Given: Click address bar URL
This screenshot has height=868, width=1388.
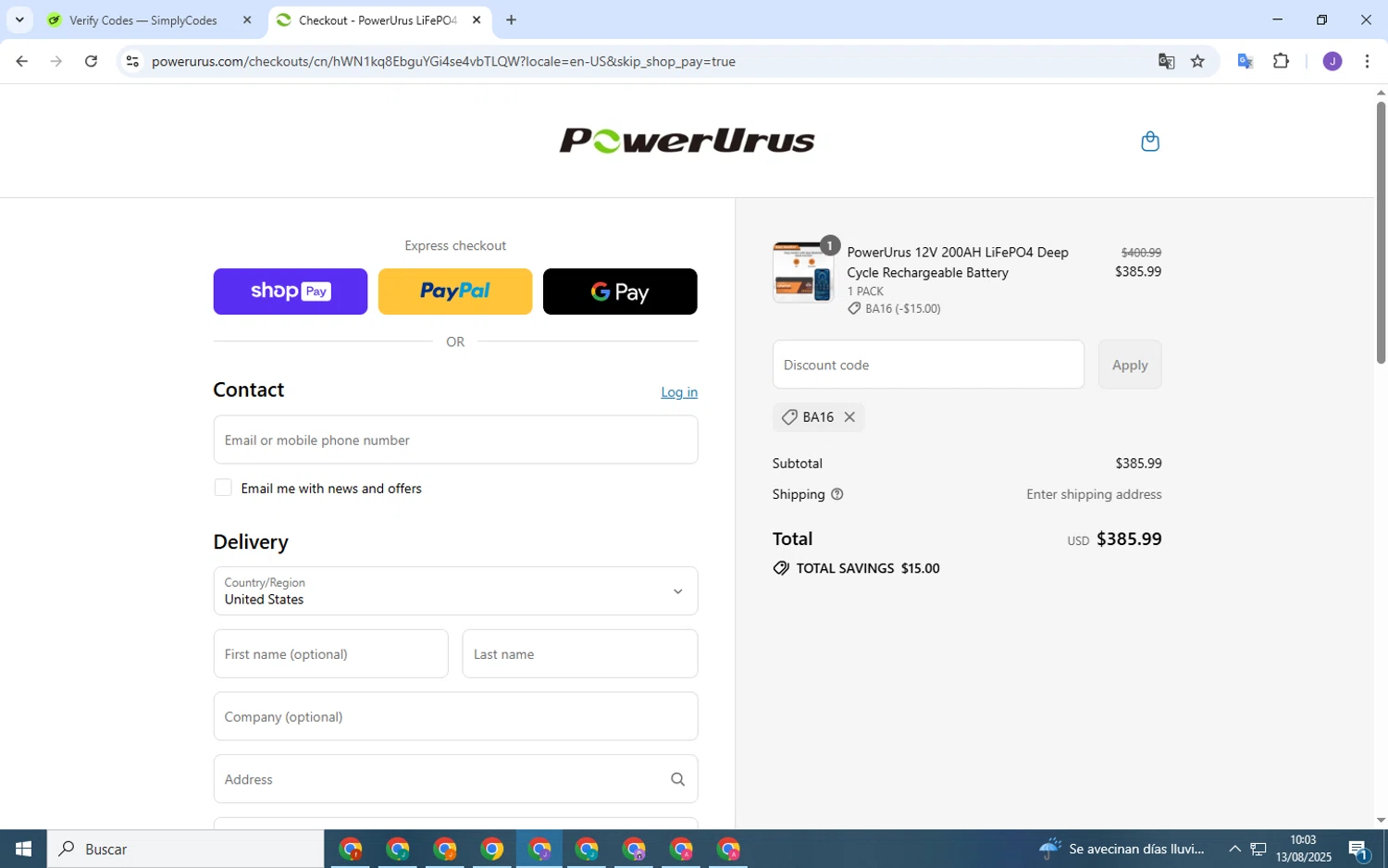Looking at the screenshot, I should pos(443,61).
